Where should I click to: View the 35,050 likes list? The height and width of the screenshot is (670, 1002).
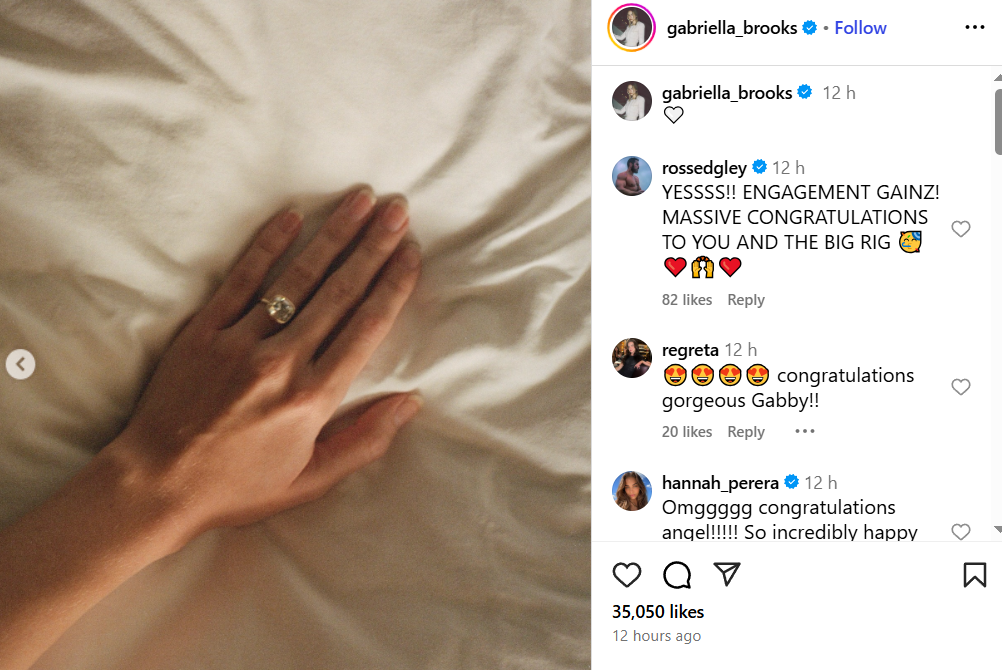(x=658, y=612)
